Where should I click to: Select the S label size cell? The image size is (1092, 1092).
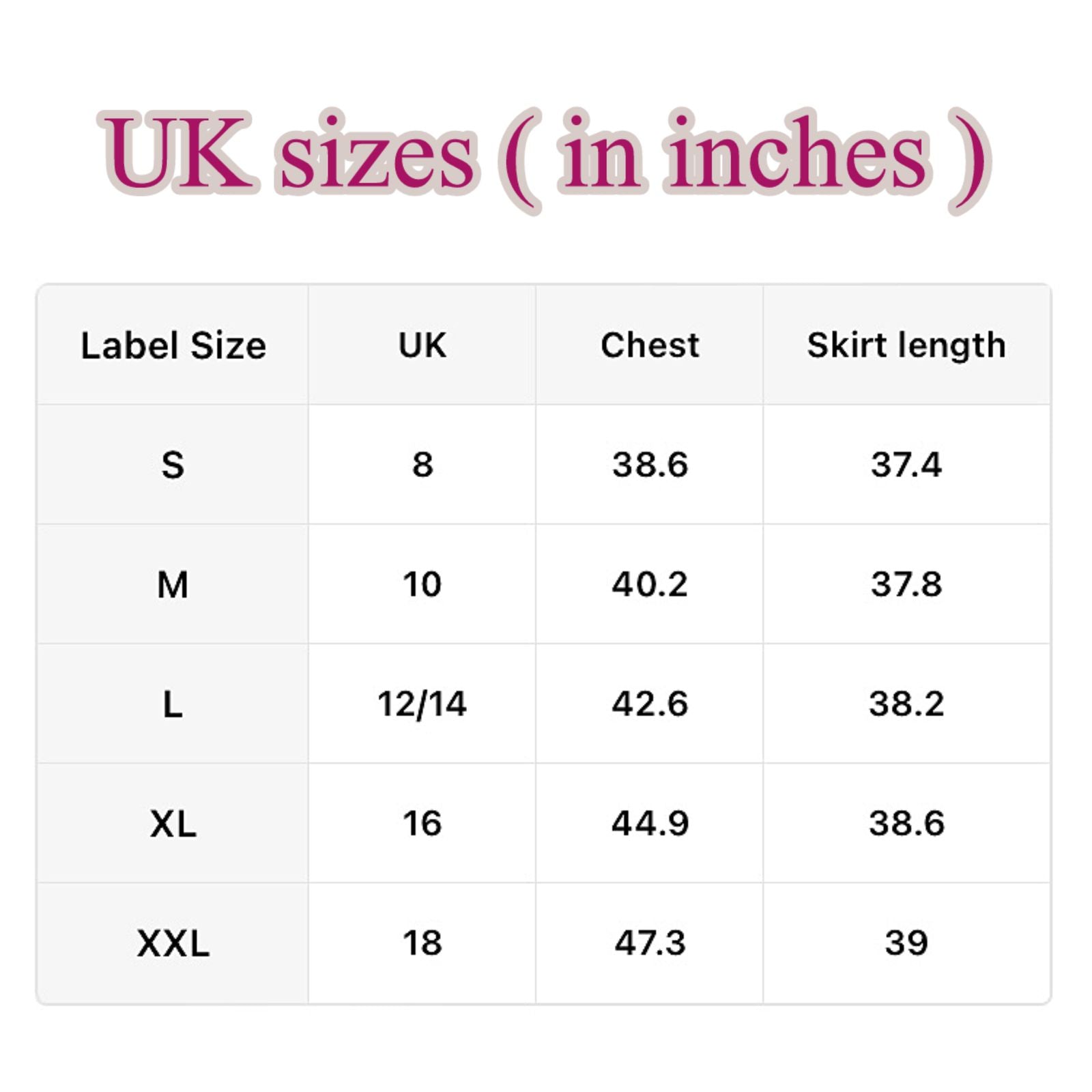point(173,465)
